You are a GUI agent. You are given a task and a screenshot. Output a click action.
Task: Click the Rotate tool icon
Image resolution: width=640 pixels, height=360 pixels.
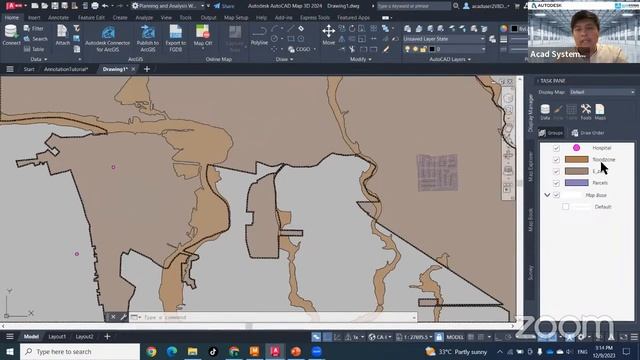352,29
